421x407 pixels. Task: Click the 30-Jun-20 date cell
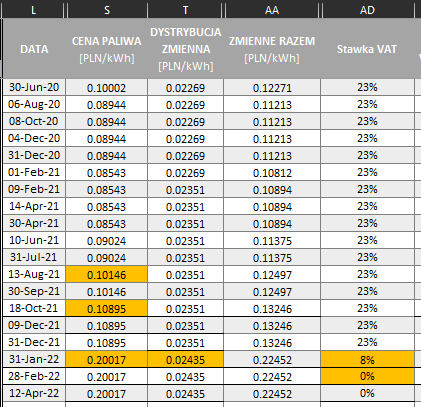click(x=34, y=88)
